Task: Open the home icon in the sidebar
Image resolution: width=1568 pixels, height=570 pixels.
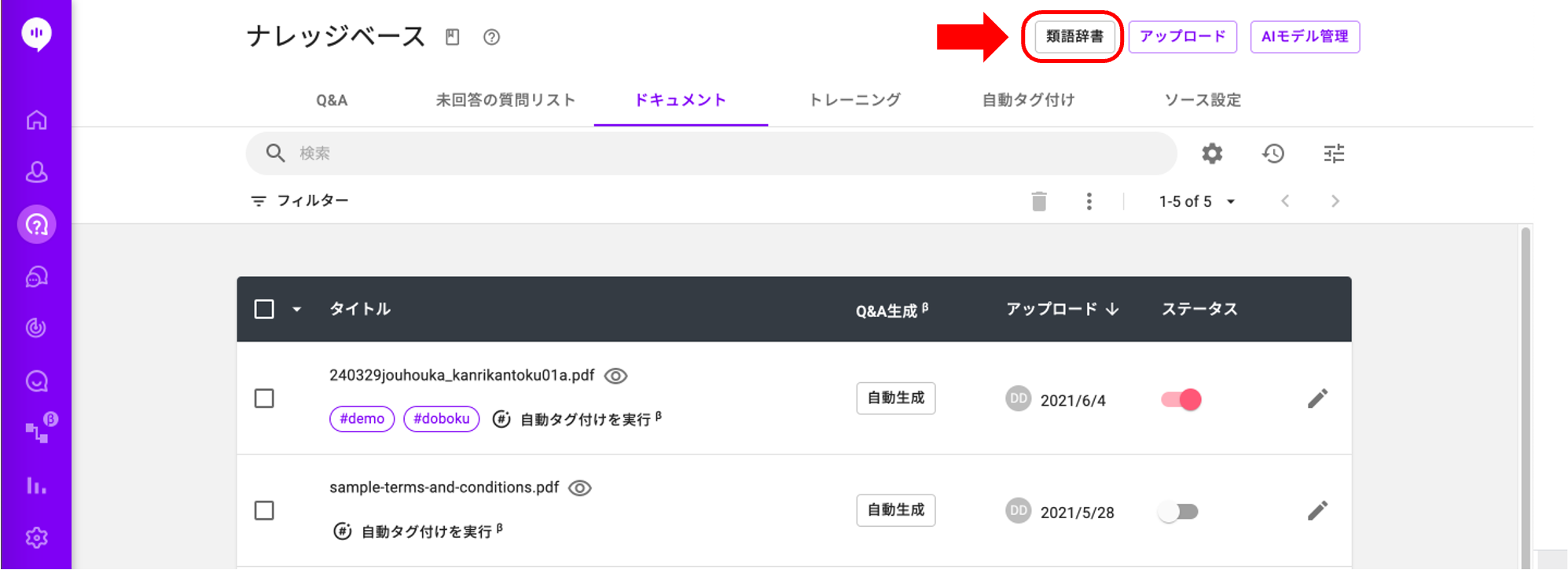Action: (x=36, y=120)
